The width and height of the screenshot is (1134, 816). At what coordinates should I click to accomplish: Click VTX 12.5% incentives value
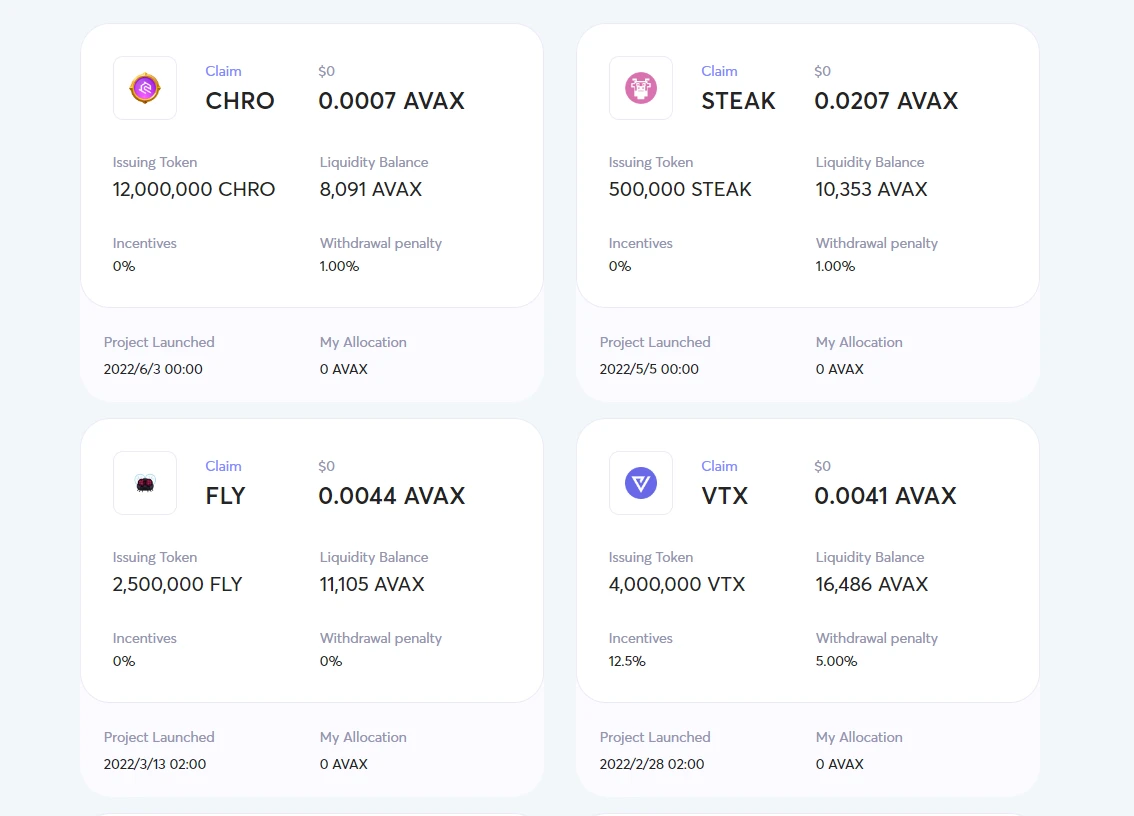click(627, 661)
